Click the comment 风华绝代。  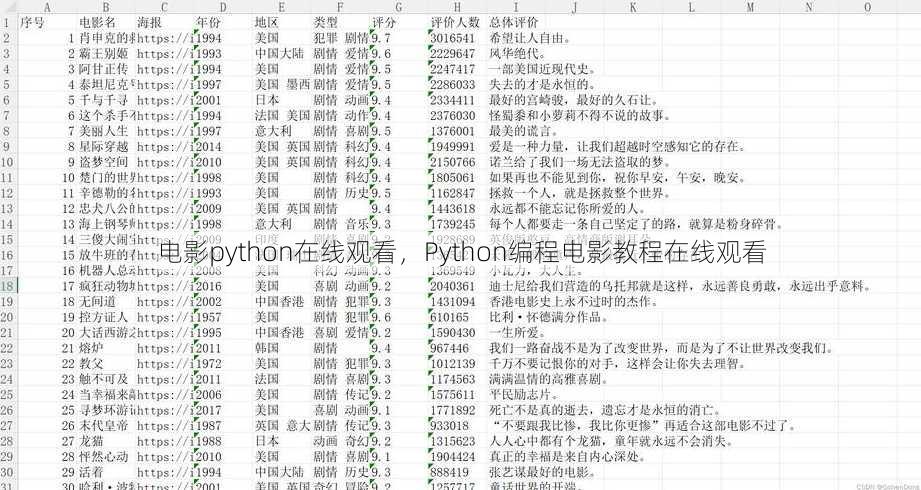(518, 54)
